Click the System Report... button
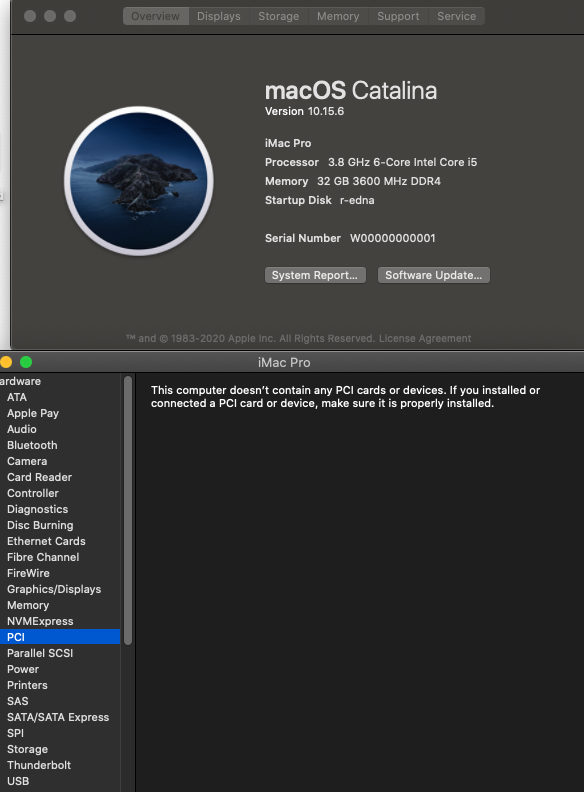 (315, 275)
